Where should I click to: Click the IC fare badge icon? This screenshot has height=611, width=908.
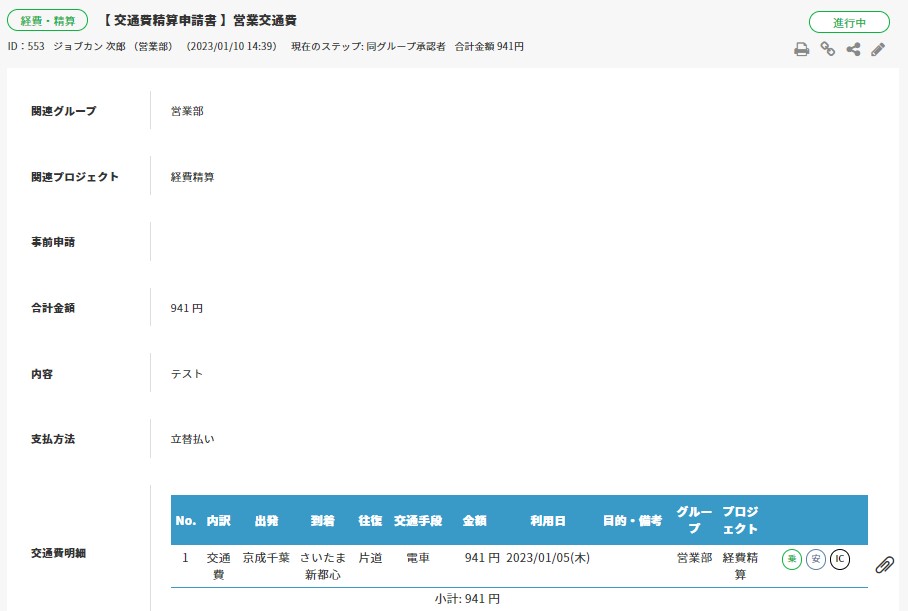click(840, 559)
